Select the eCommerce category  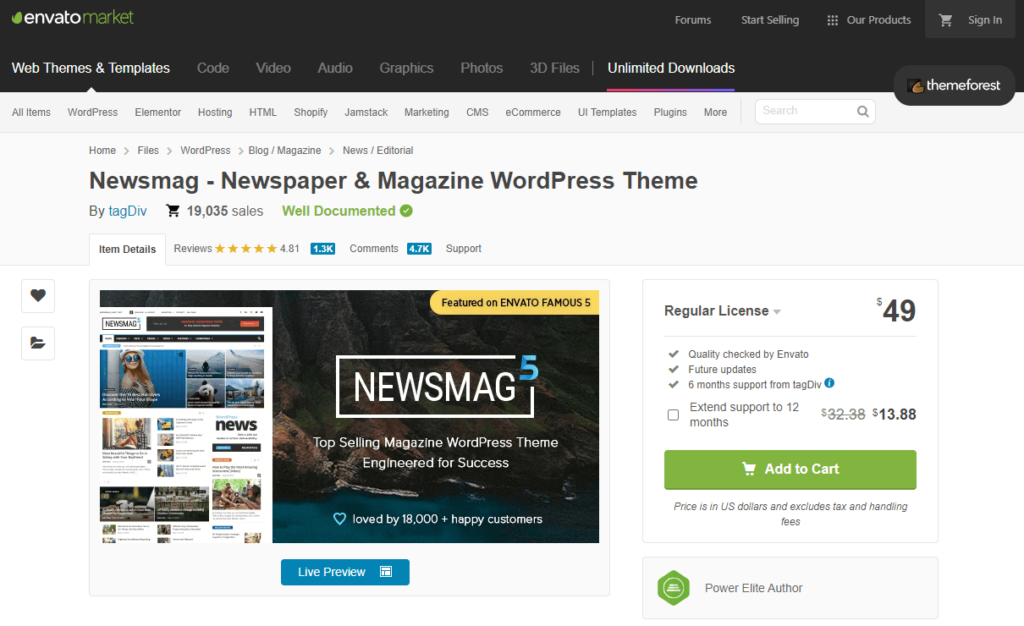(x=533, y=112)
